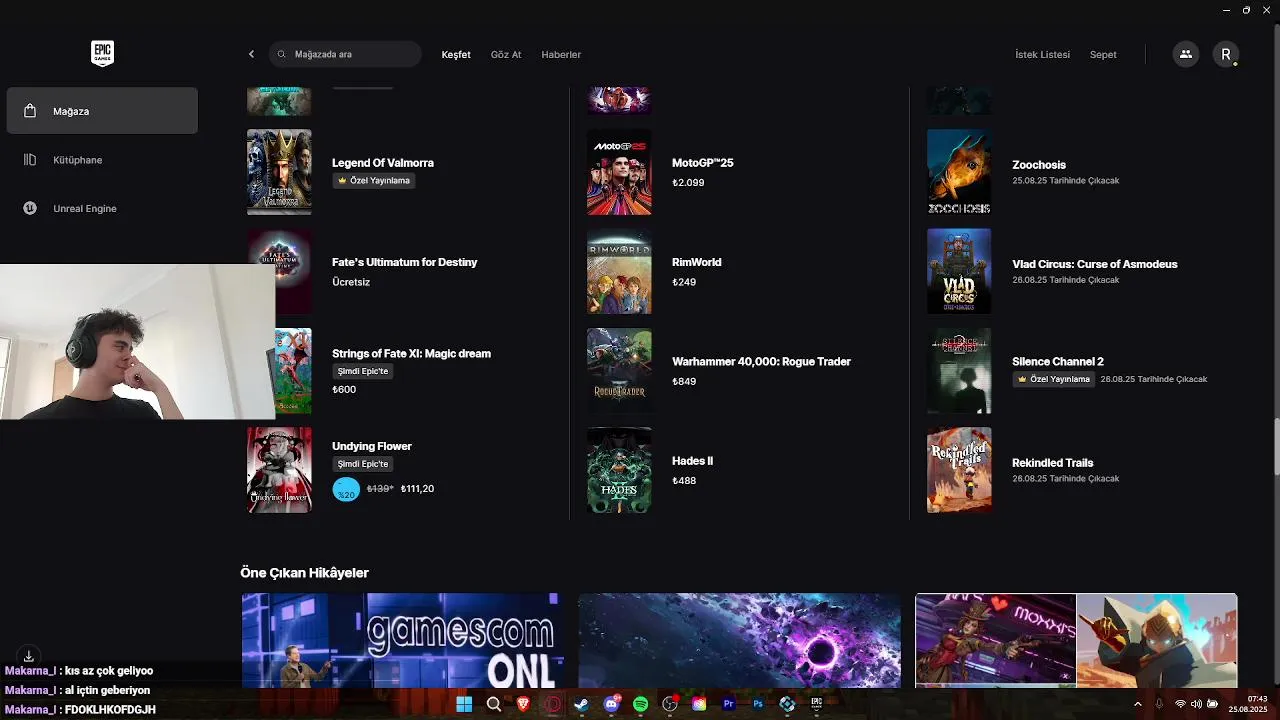Open Hades II cover art

coord(619,470)
